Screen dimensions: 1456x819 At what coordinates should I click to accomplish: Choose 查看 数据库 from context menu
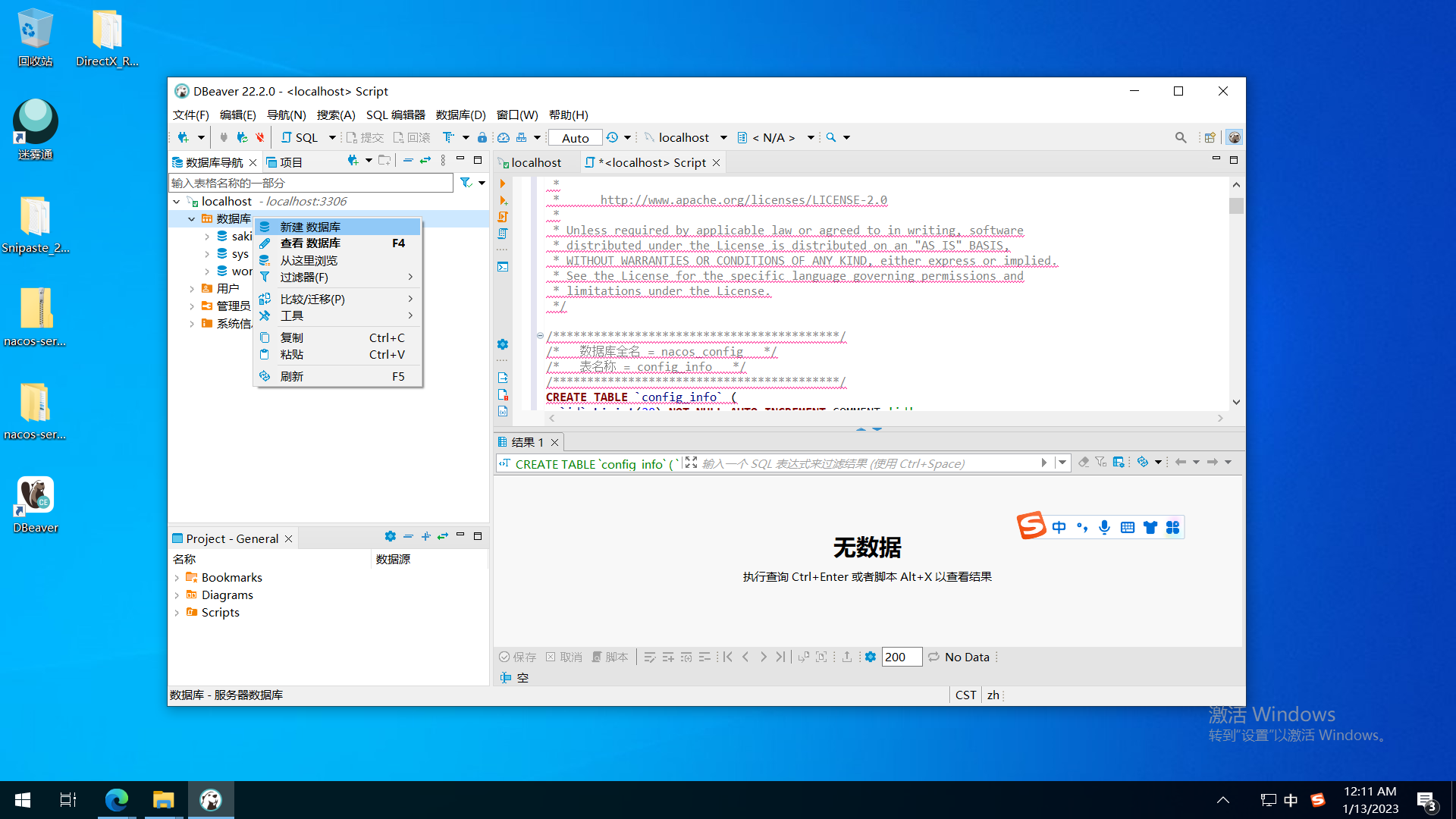click(x=337, y=243)
